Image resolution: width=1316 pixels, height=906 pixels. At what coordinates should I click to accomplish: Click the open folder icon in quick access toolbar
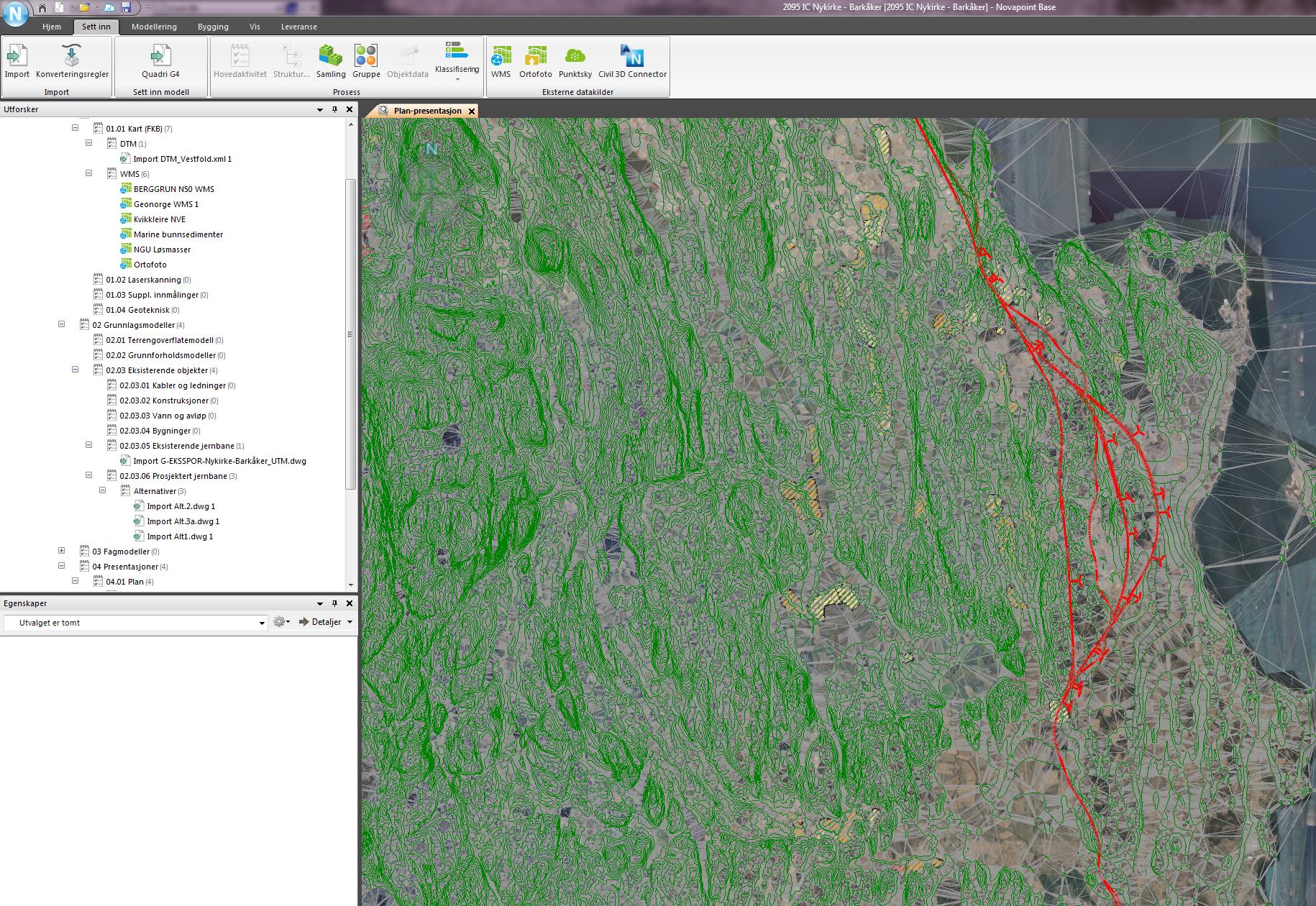point(84,7)
